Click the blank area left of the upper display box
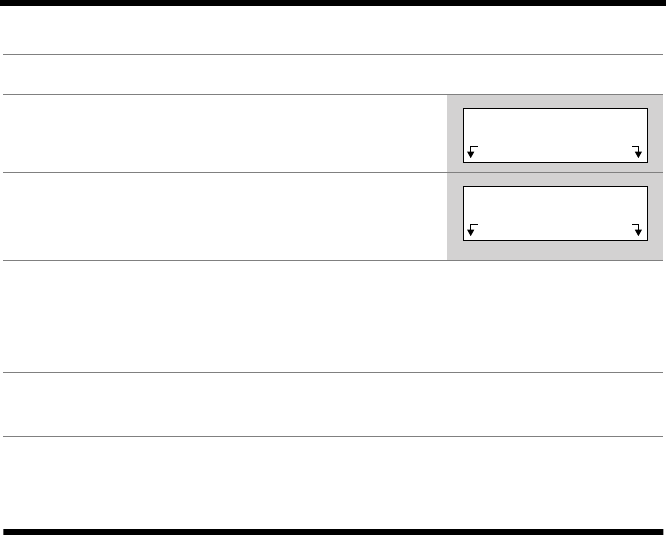666x535 pixels. click(x=220, y=133)
